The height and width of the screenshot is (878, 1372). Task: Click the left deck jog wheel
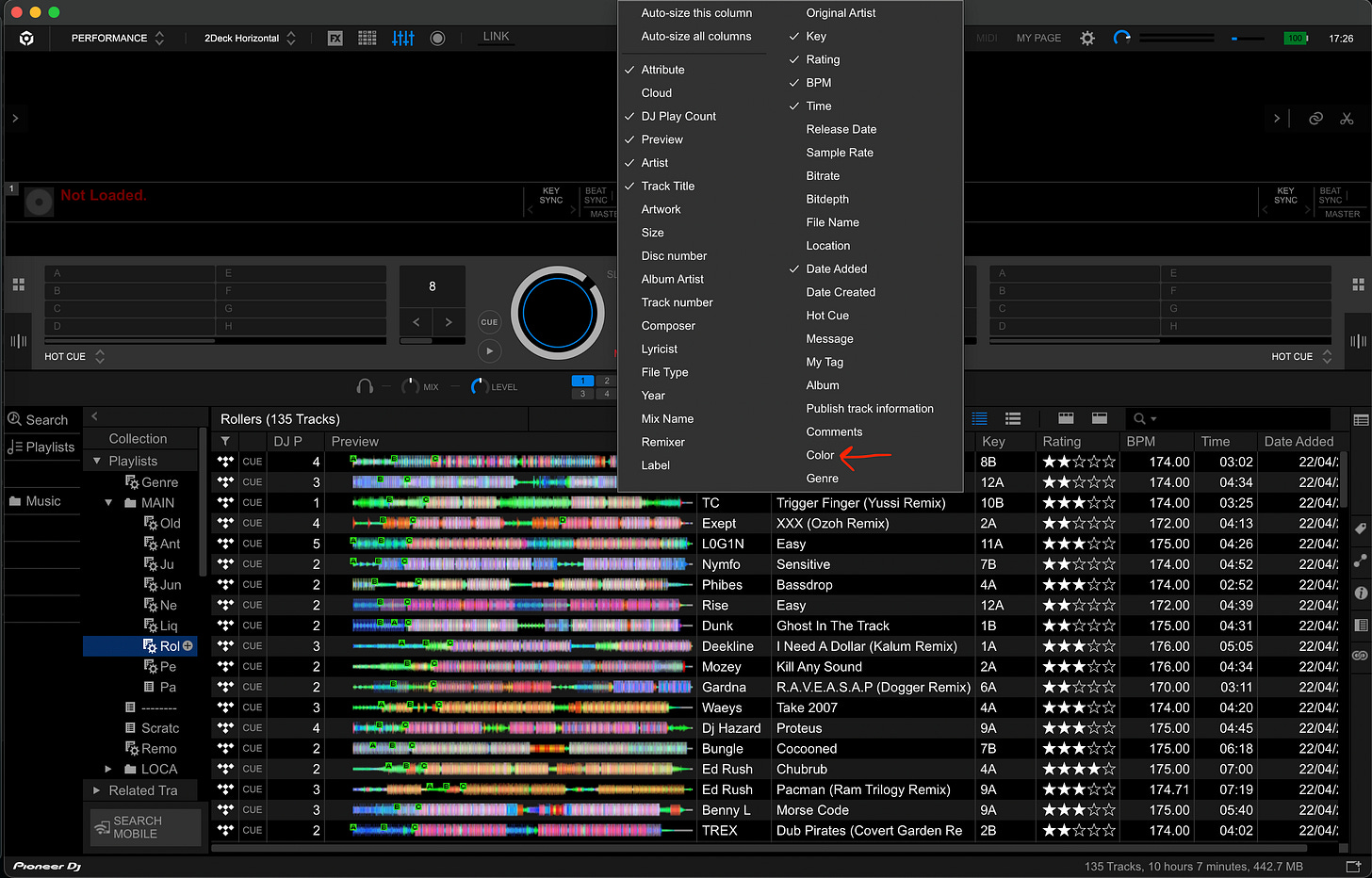[558, 313]
